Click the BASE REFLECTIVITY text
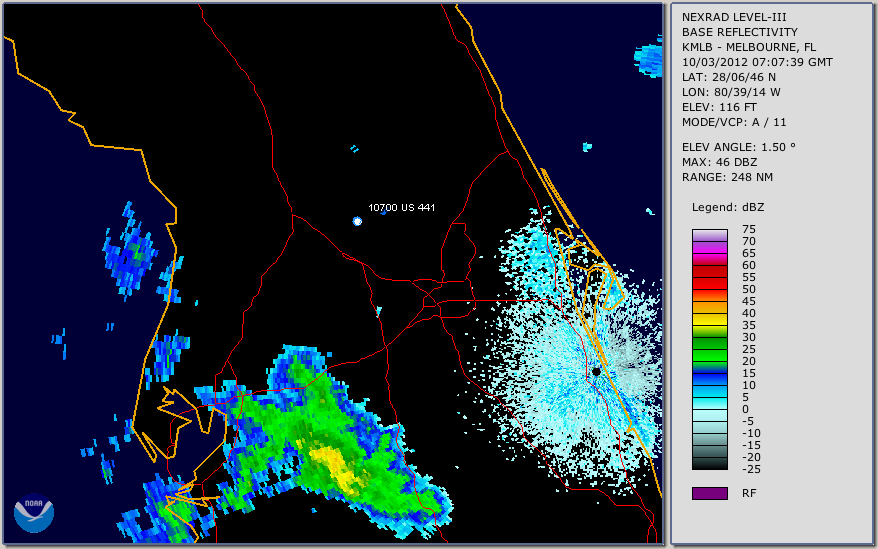This screenshot has width=878, height=549. 739,32
